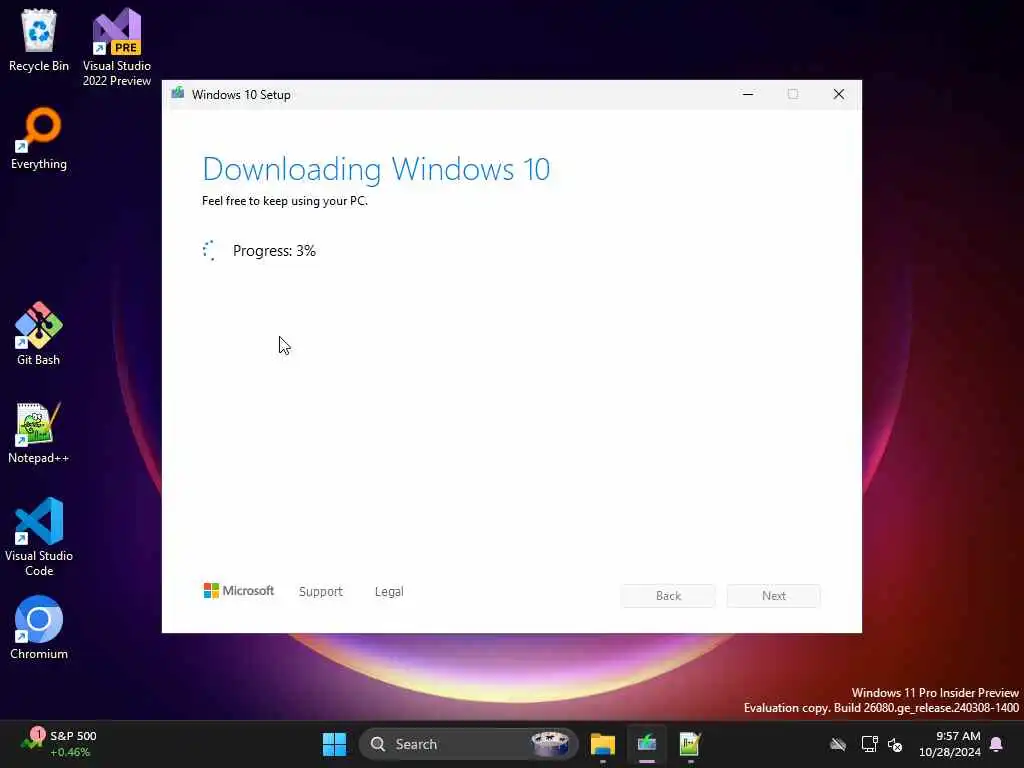The image size is (1024, 768).
Task: Select the Visual Studio Code desktop shortcut
Action: tap(39, 537)
